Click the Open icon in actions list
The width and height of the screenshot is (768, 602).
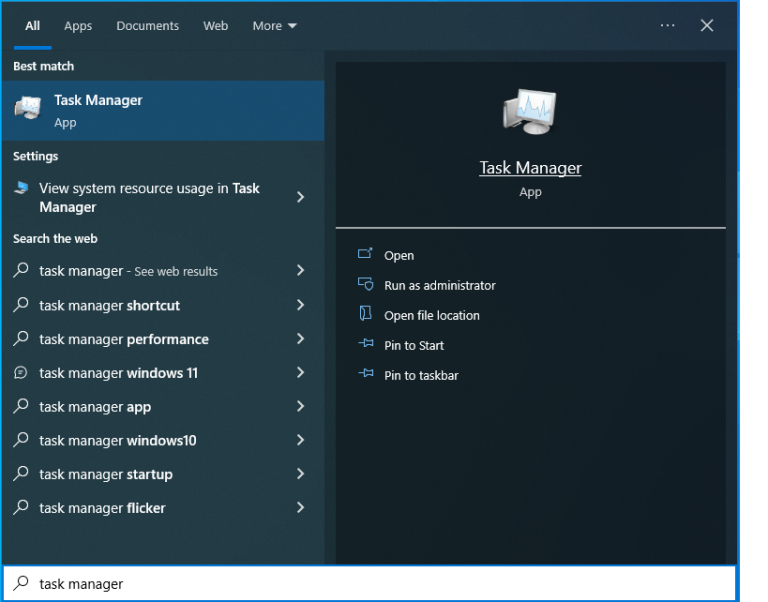365,254
